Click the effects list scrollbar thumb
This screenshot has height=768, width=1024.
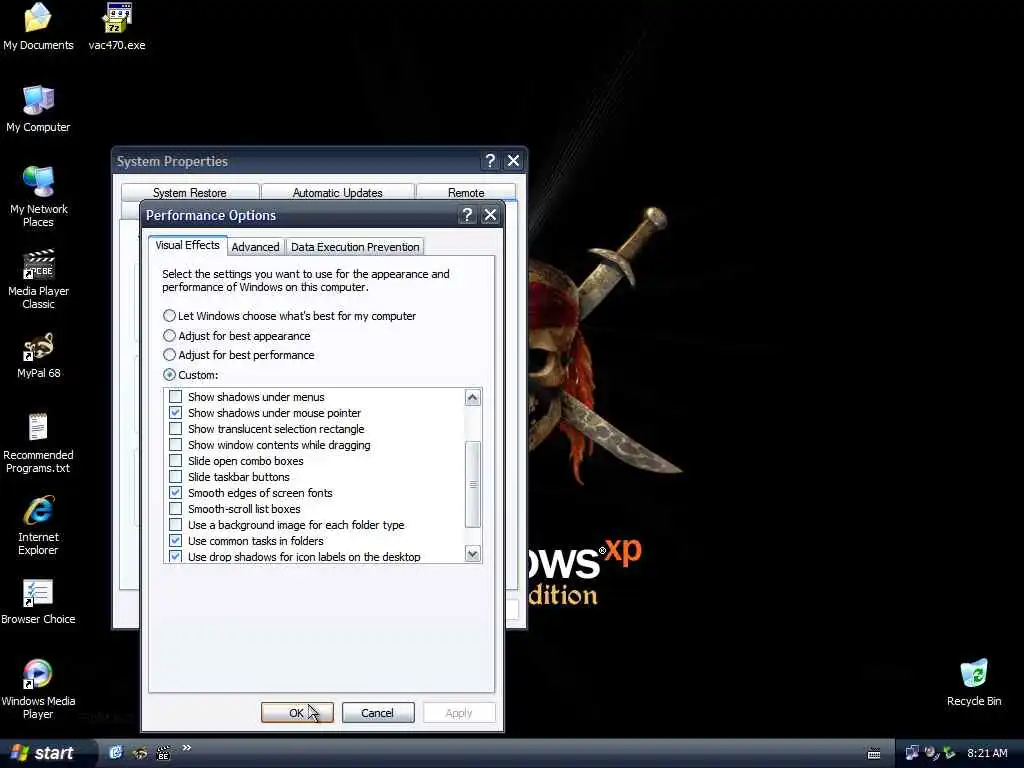pyautogui.click(x=472, y=484)
